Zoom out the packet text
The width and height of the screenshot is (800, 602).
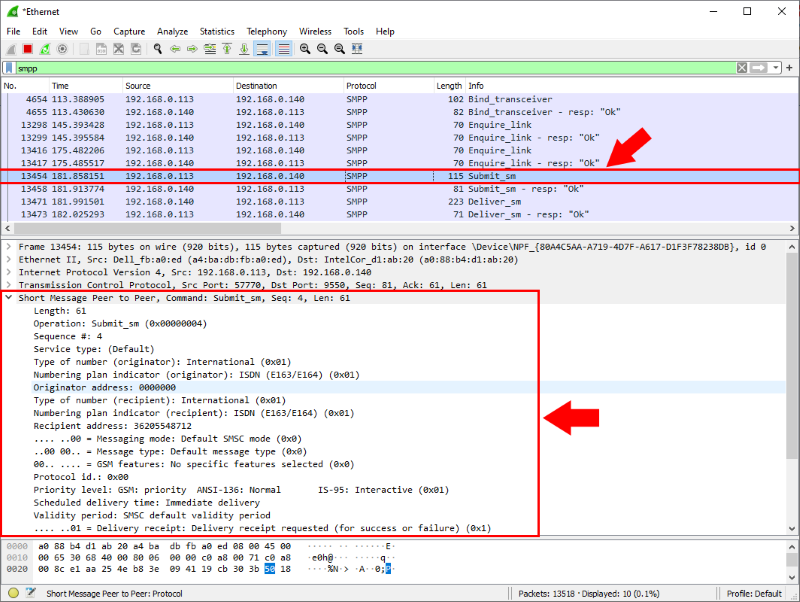point(322,49)
